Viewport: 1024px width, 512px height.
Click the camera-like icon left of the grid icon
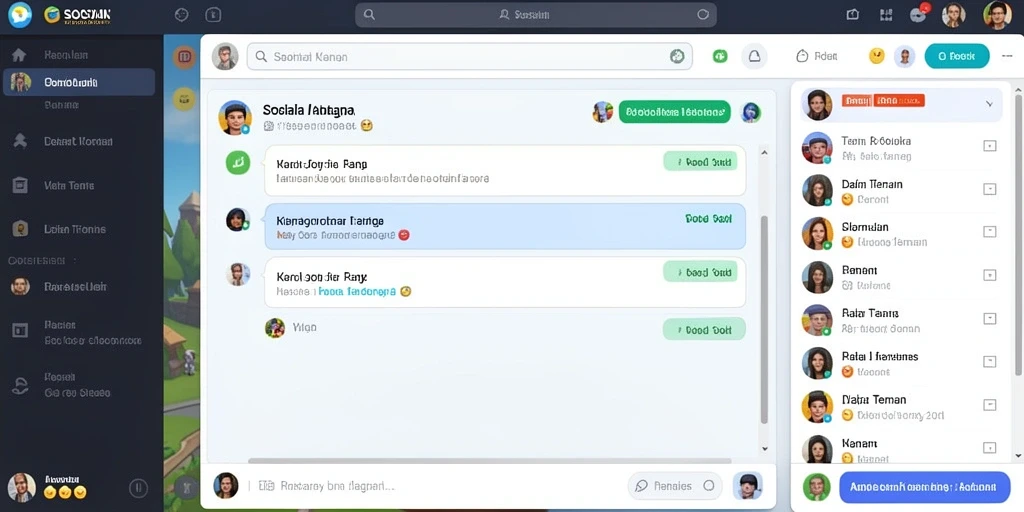point(852,14)
